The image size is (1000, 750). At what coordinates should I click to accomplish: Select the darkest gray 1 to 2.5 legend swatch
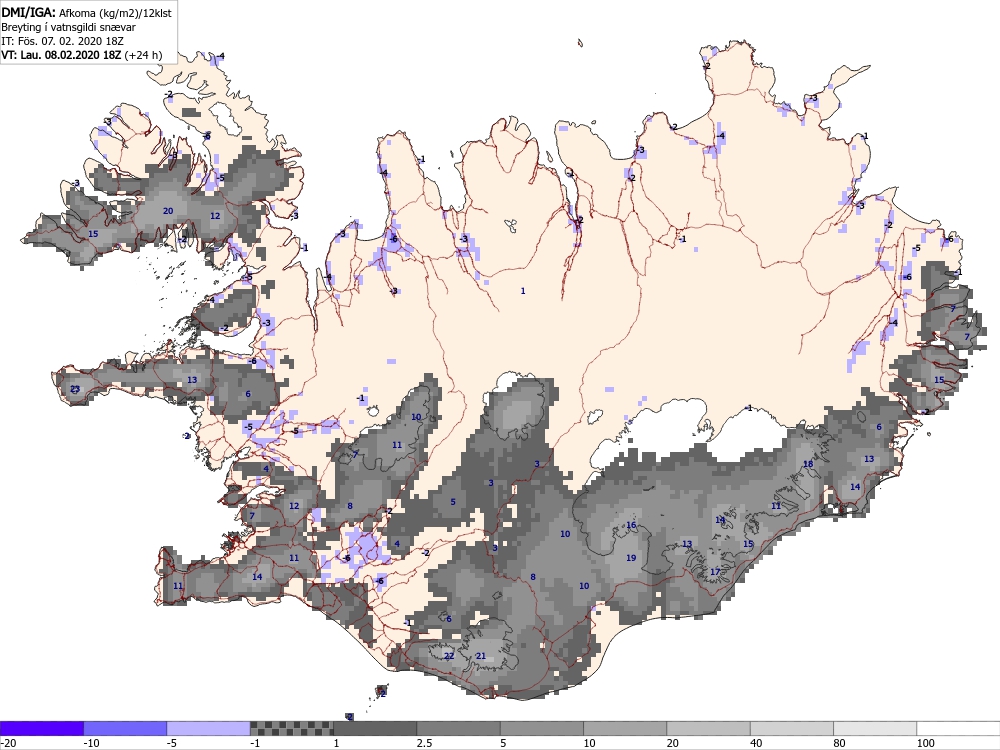pyautogui.click(x=375, y=728)
